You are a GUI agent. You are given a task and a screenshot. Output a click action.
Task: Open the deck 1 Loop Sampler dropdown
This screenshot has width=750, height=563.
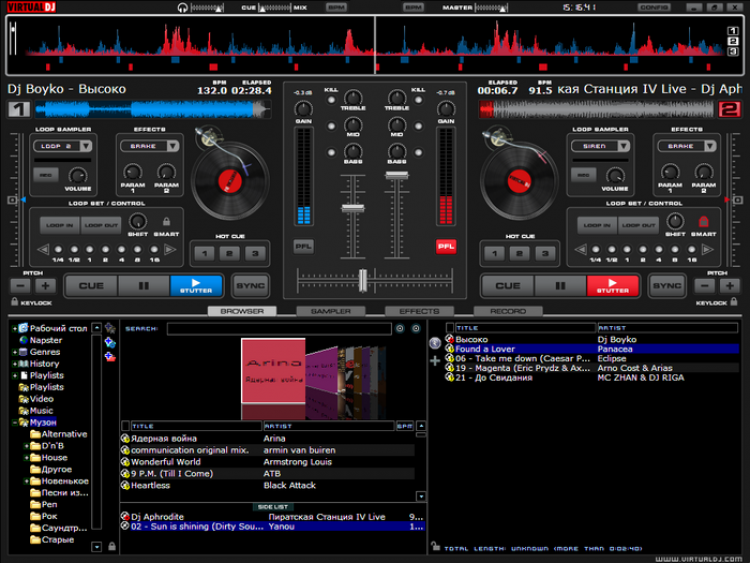(62, 146)
